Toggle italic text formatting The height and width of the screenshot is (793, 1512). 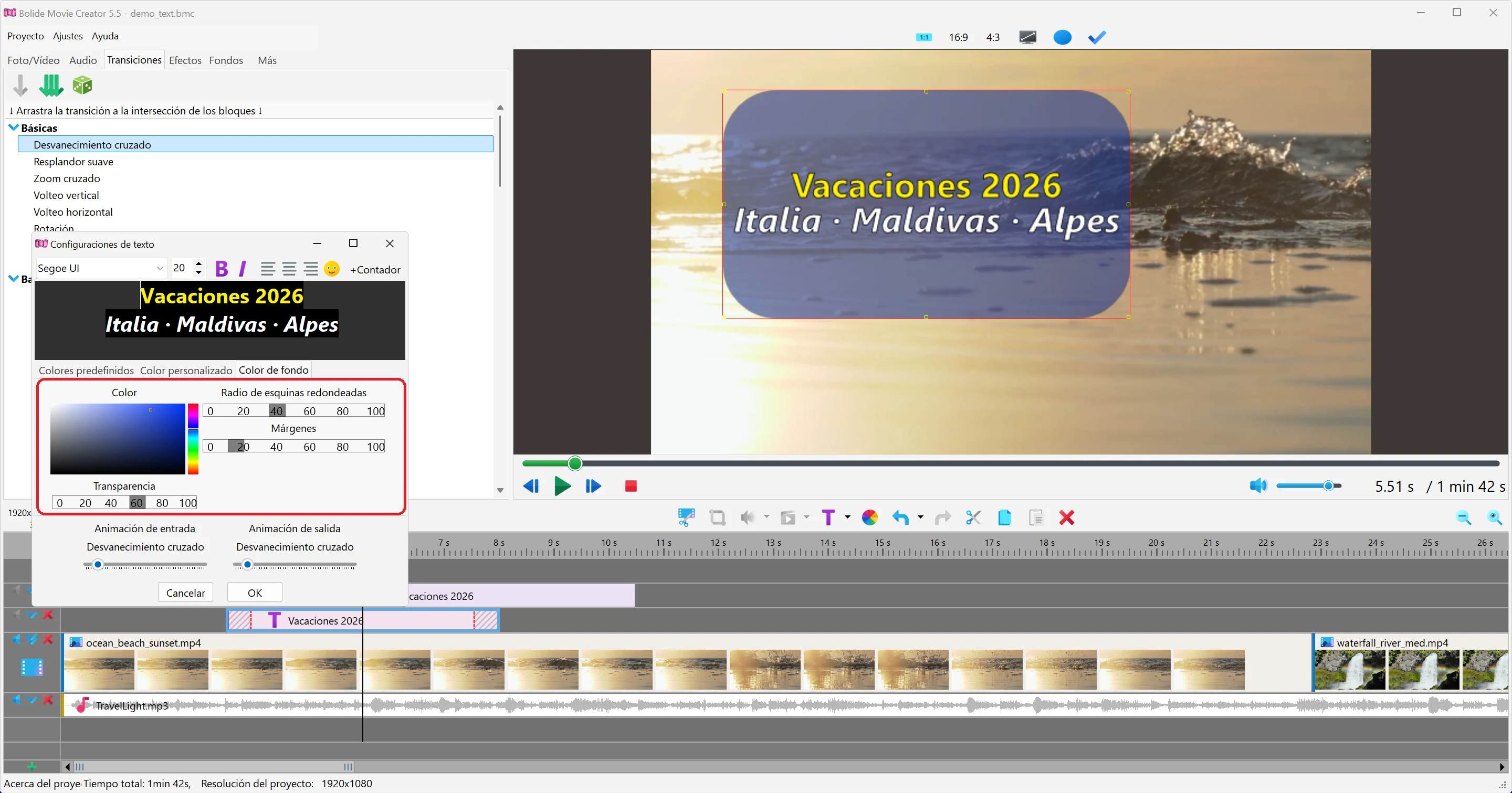[x=243, y=269]
